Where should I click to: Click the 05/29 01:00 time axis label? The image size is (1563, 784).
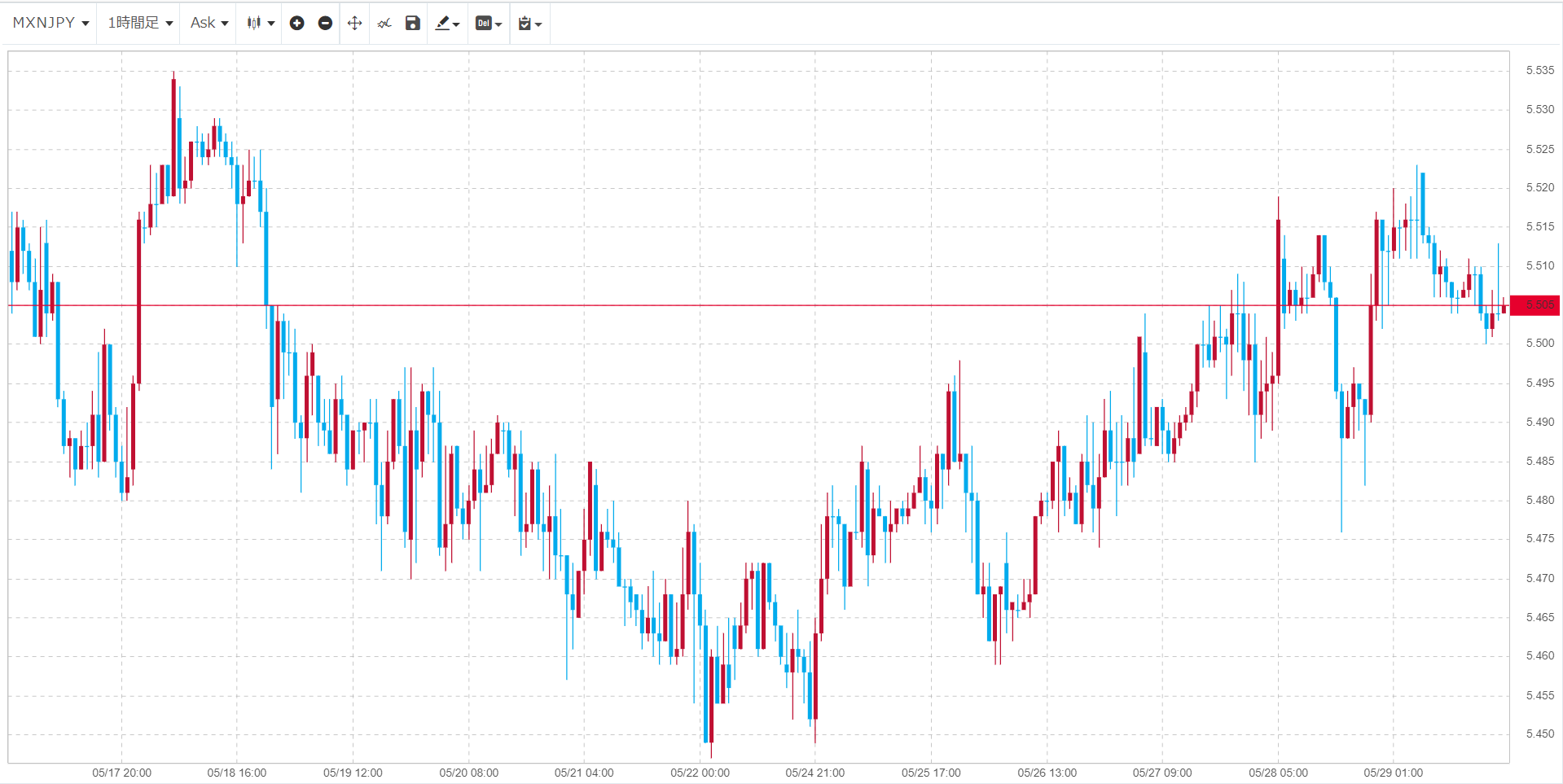tap(1394, 773)
